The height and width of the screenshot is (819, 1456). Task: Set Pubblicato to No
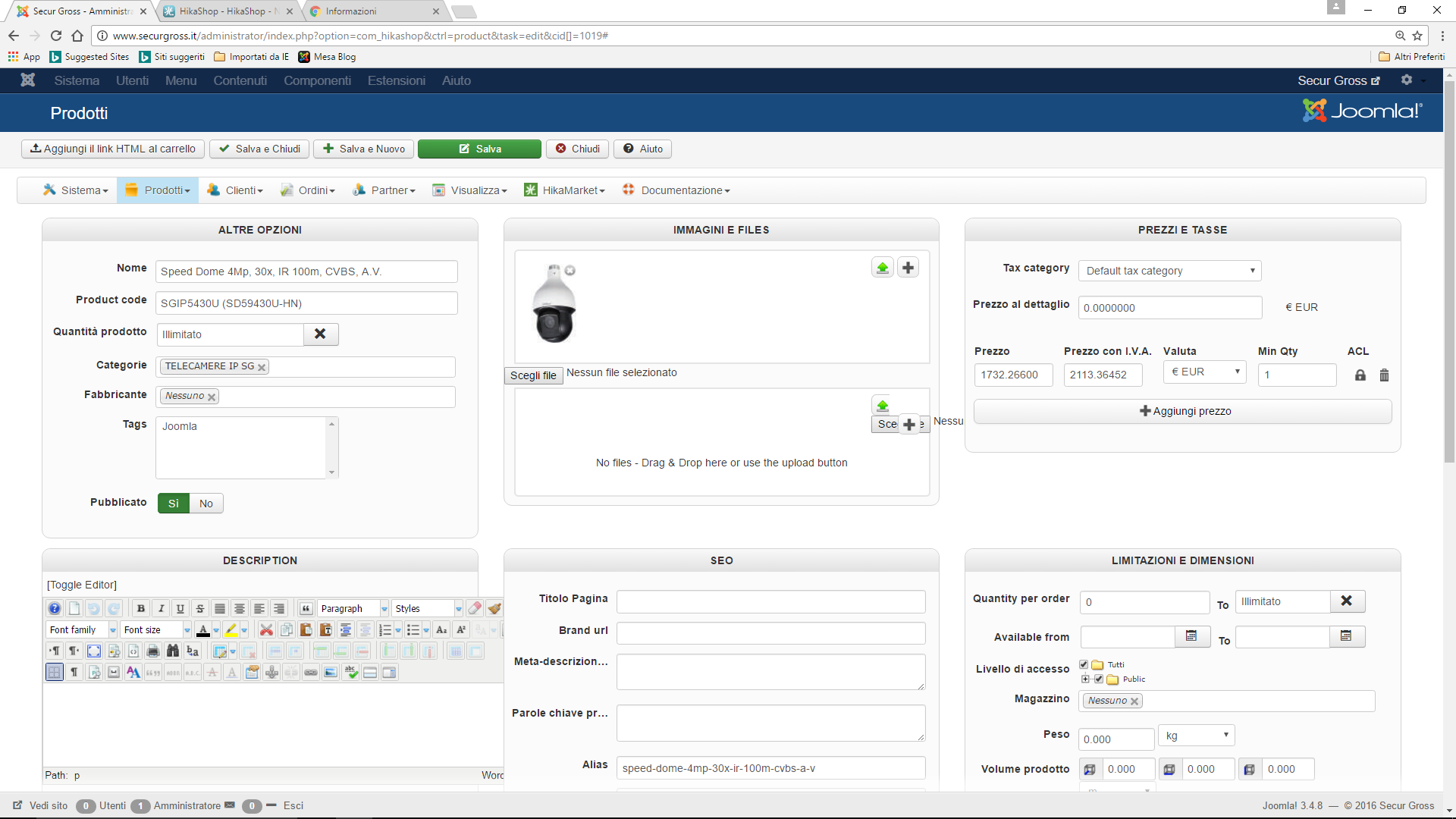point(206,504)
